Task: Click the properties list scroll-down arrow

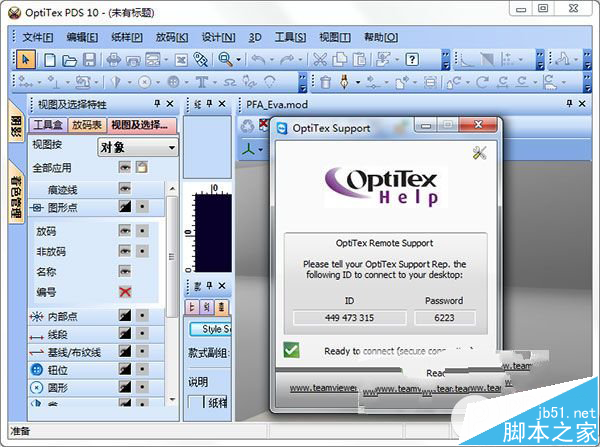Action: click(172, 400)
